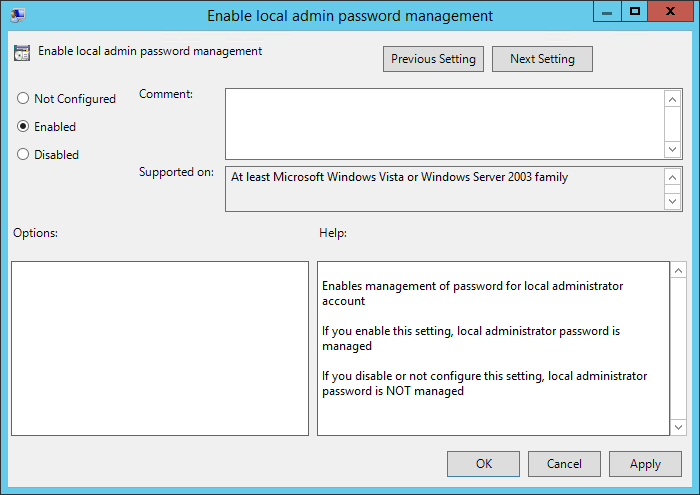Click the title bar system menu icon
This screenshot has width=700, height=495.
pos(18,15)
